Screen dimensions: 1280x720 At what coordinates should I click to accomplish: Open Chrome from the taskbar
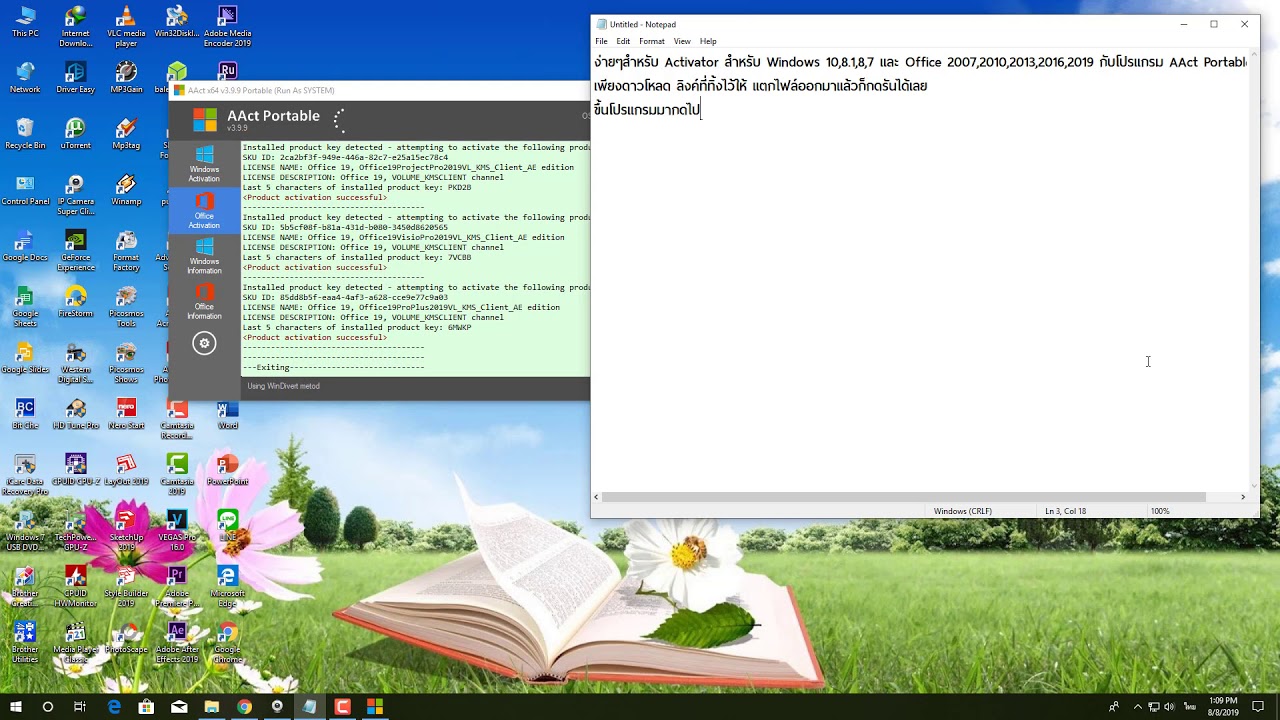point(244,706)
